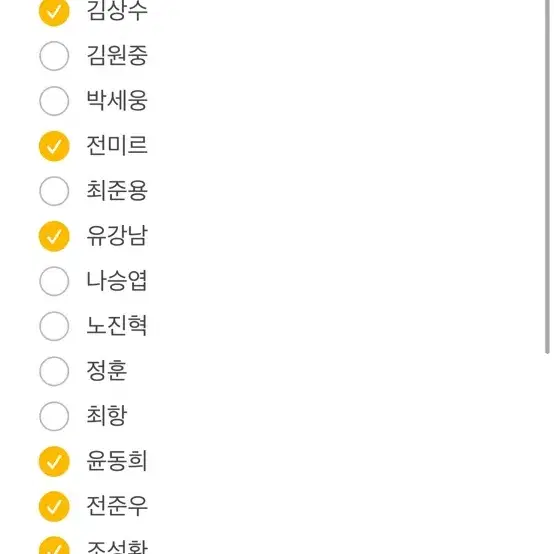Check the 박세웅 option
Screen dimensions: 554x554
click(54, 101)
